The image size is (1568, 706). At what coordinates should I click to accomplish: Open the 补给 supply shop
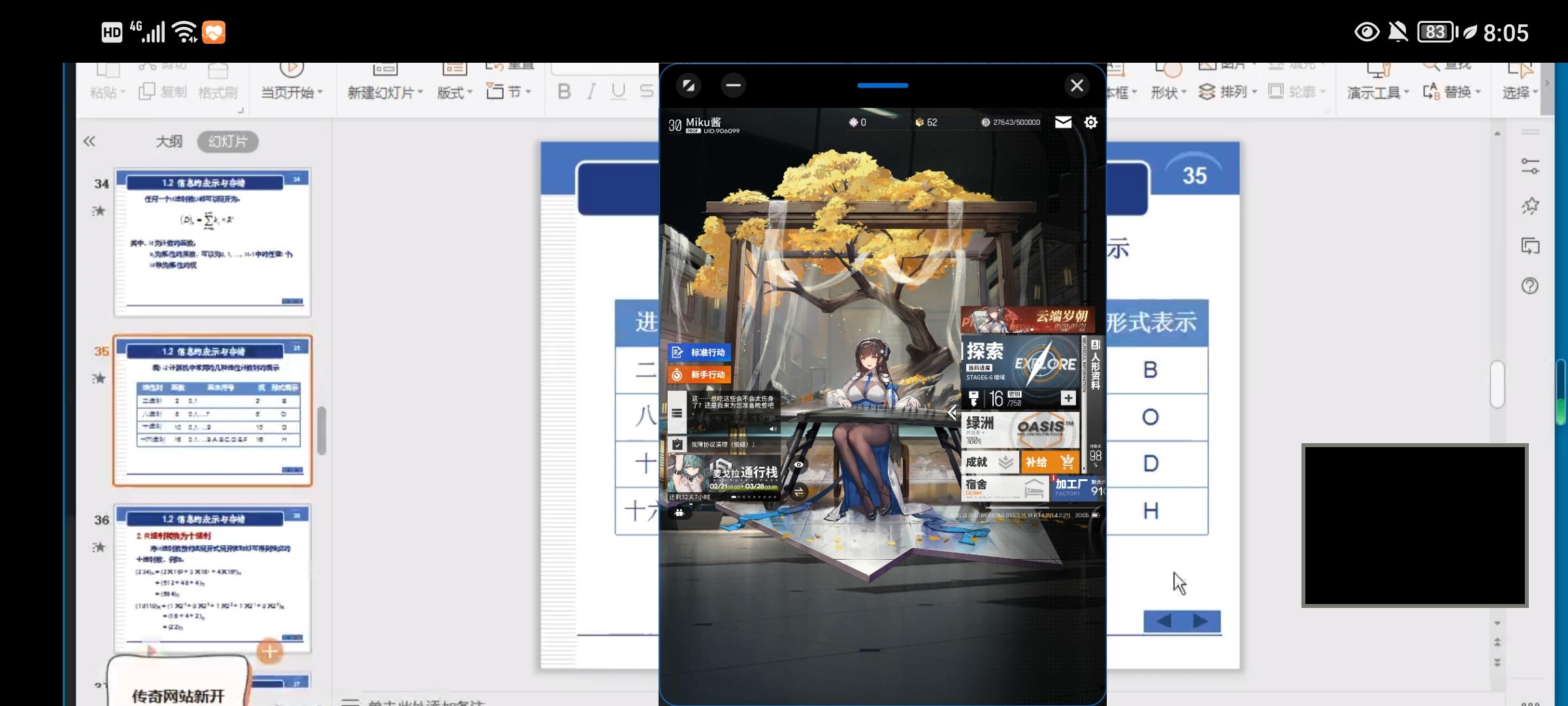[x=1050, y=462]
